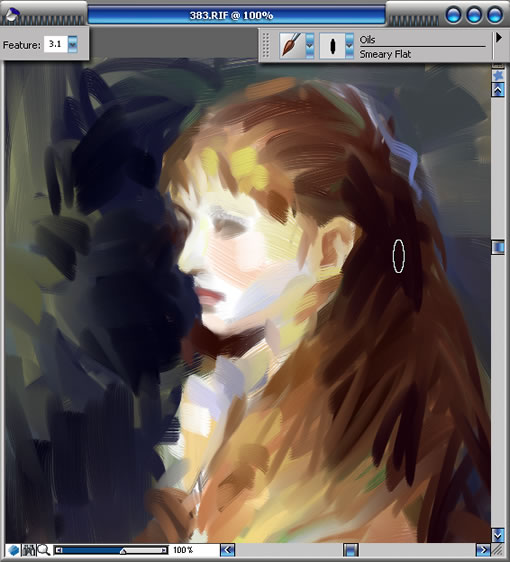
Task: Click zoom slider right increase arrow
Action: 164,550
